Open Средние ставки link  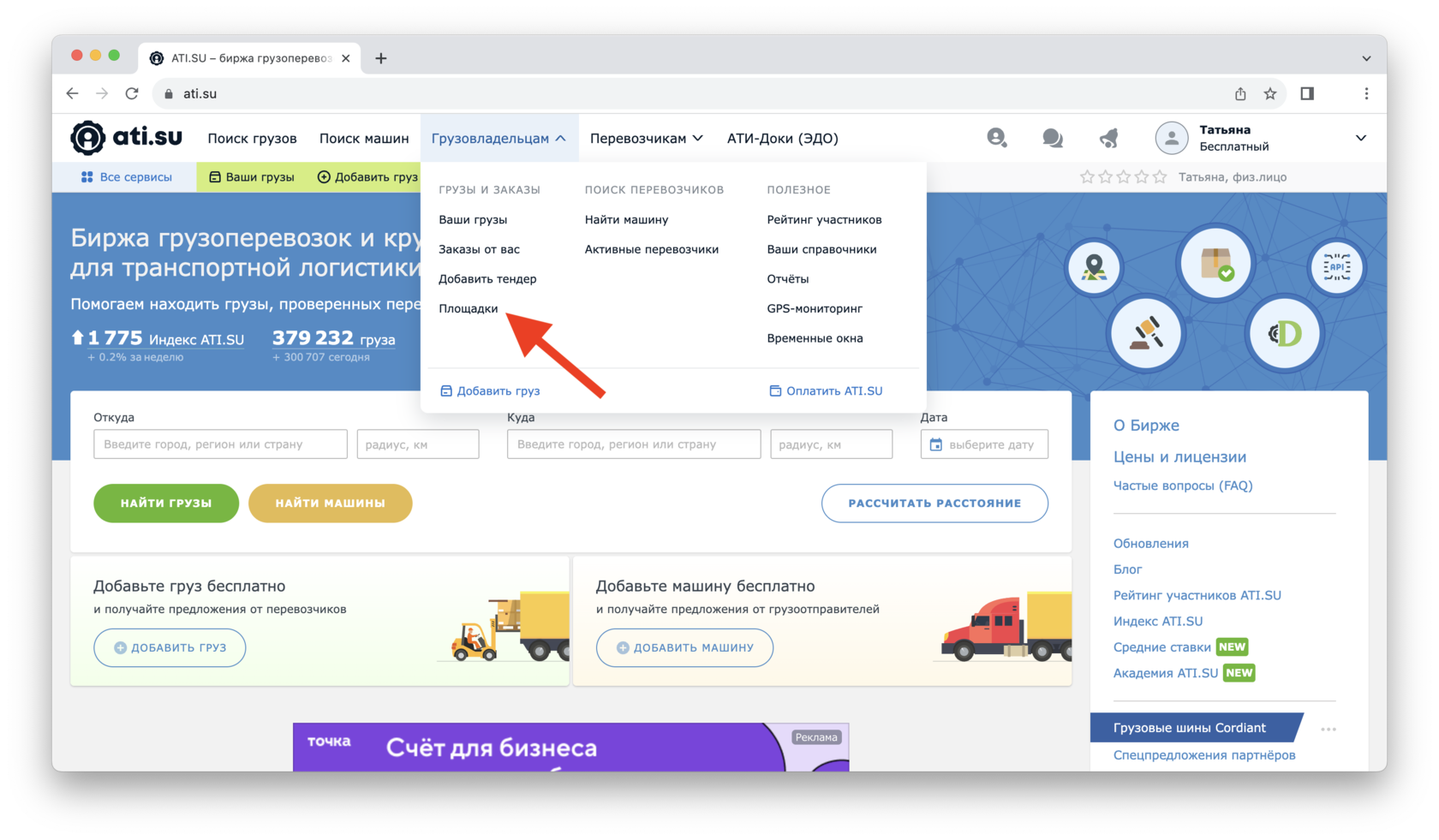[x=1161, y=647]
